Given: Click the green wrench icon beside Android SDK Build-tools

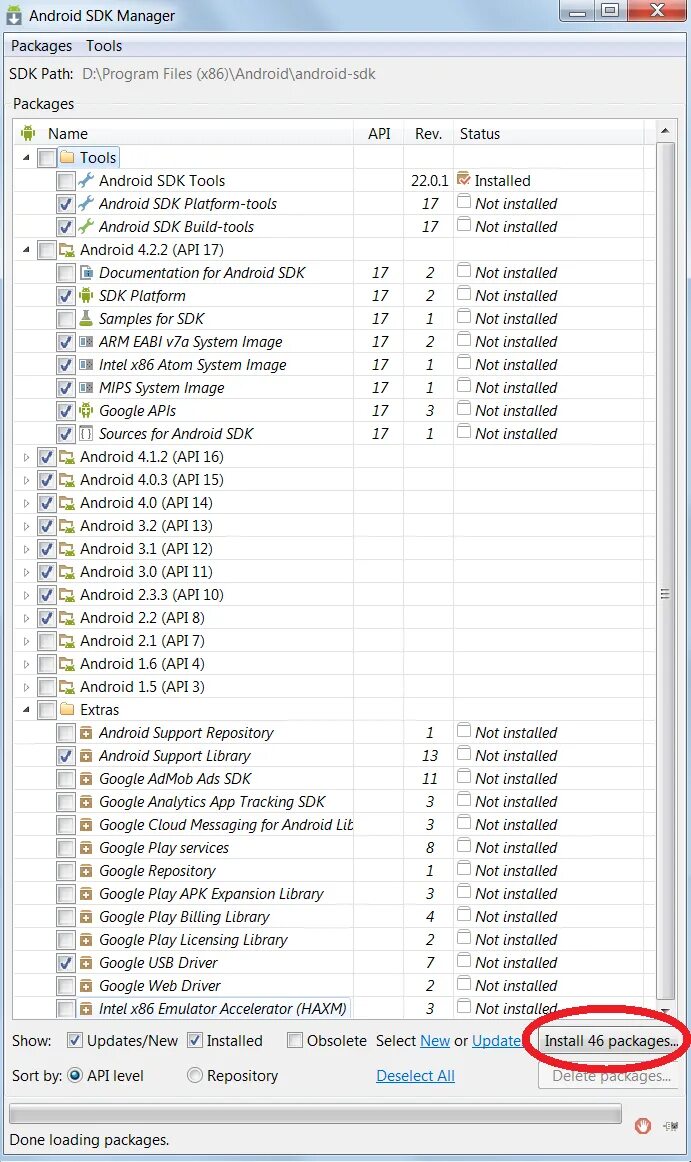Looking at the screenshot, I should pos(86,226).
